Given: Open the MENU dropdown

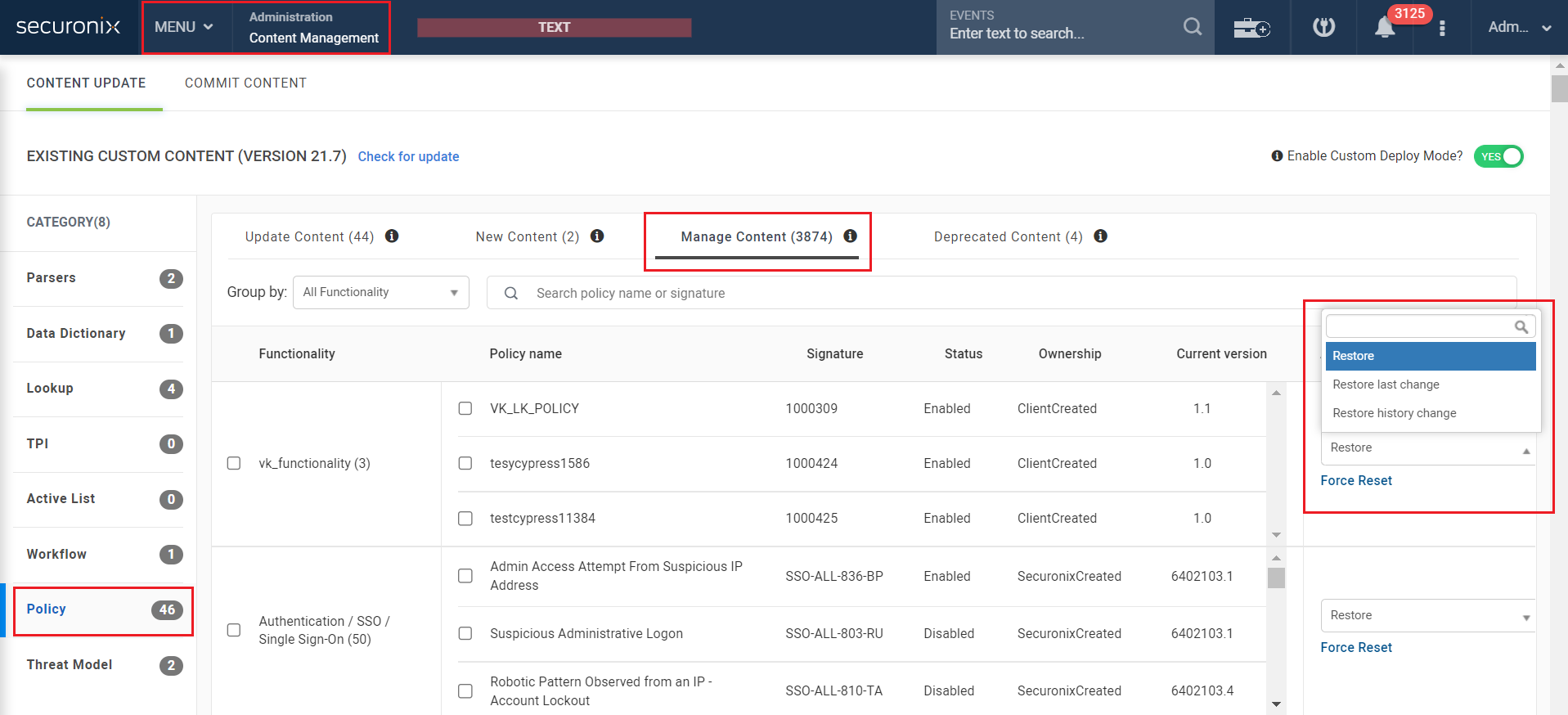Looking at the screenshot, I should pos(185,27).
